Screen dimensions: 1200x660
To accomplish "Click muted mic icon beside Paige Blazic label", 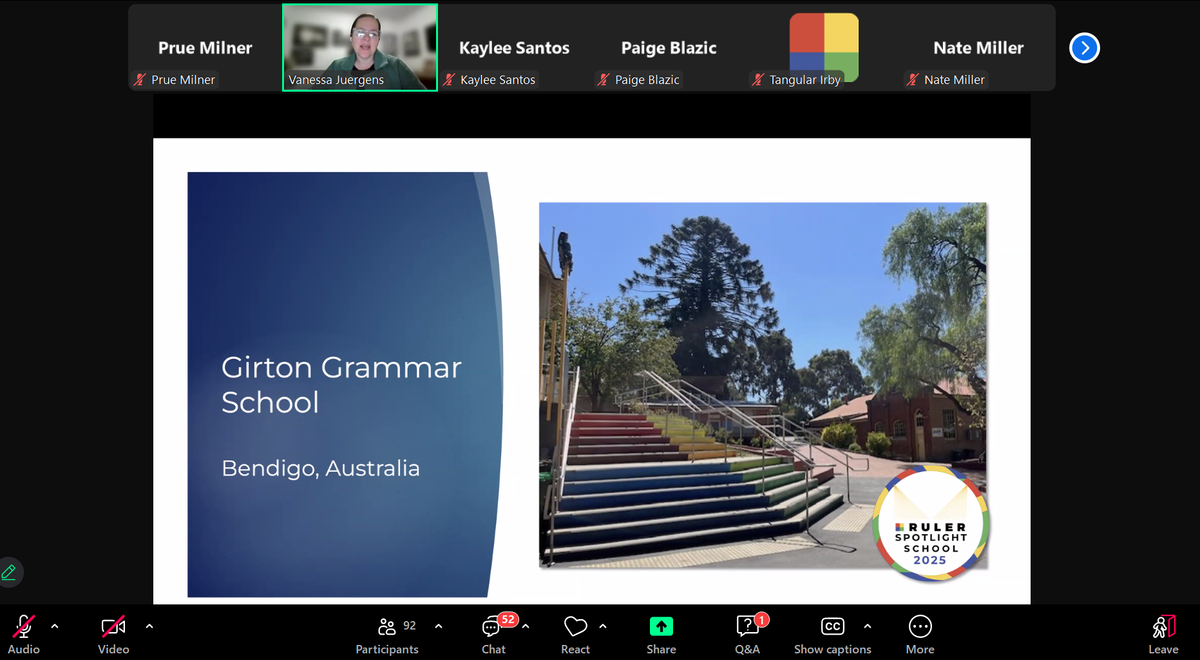I will tap(604, 80).
